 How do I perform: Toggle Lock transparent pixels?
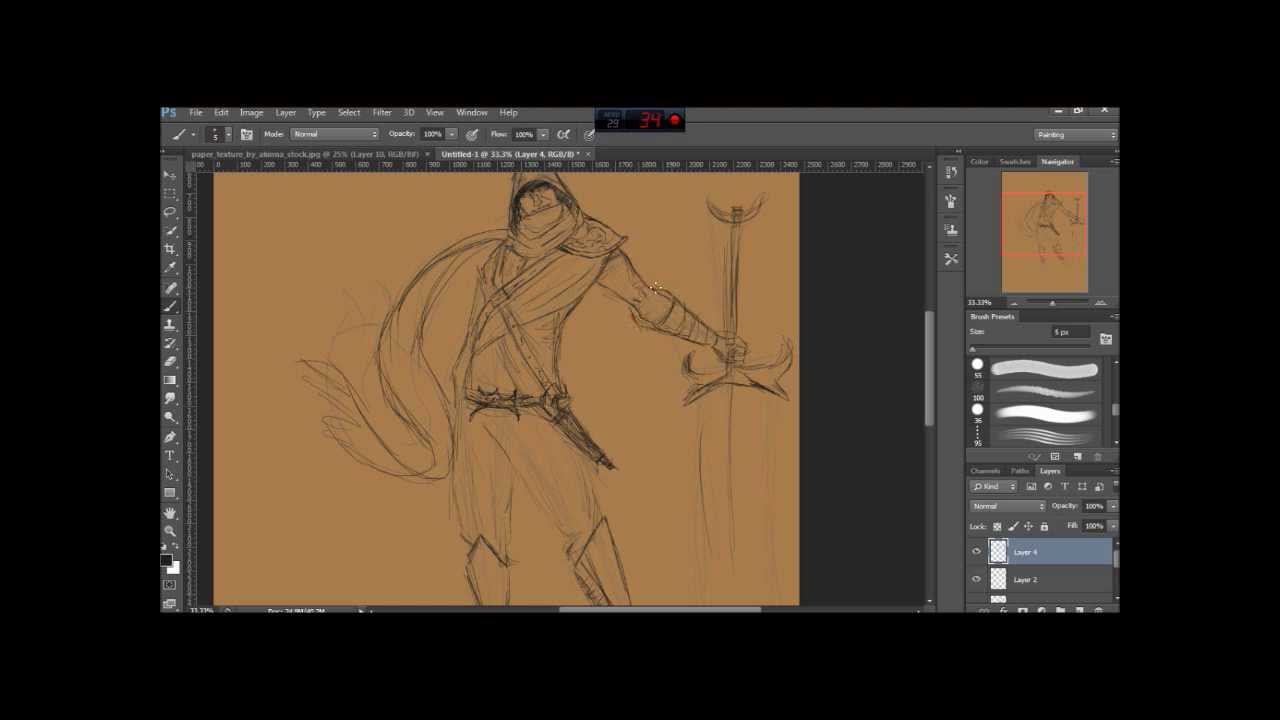(x=997, y=527)
